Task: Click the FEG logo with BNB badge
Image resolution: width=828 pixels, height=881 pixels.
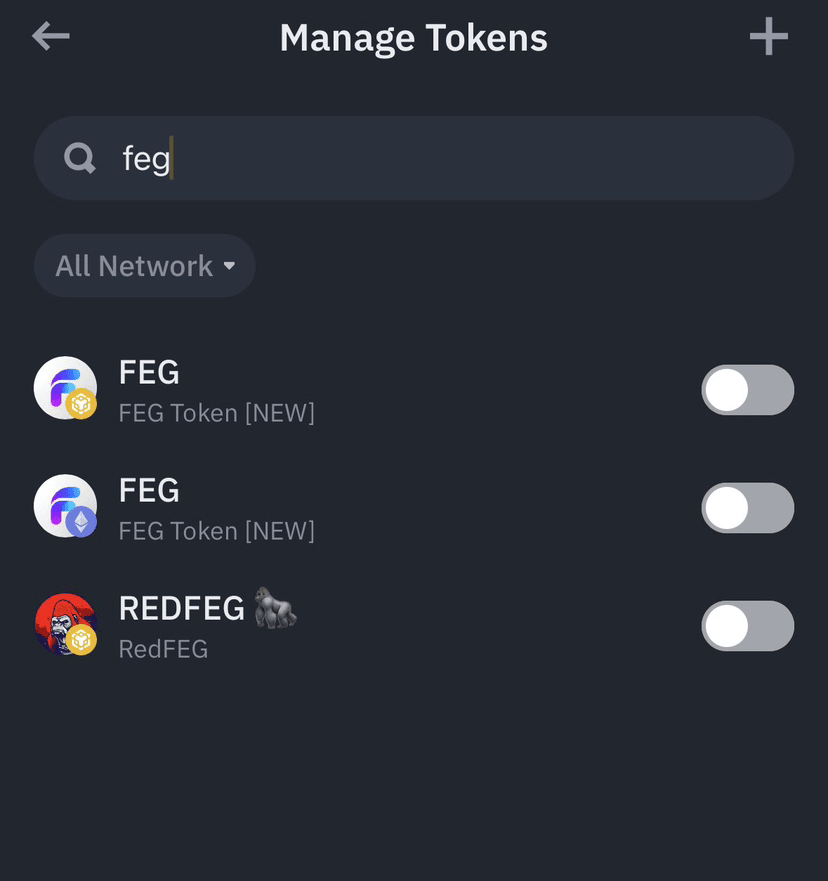Action: [65, 388]
